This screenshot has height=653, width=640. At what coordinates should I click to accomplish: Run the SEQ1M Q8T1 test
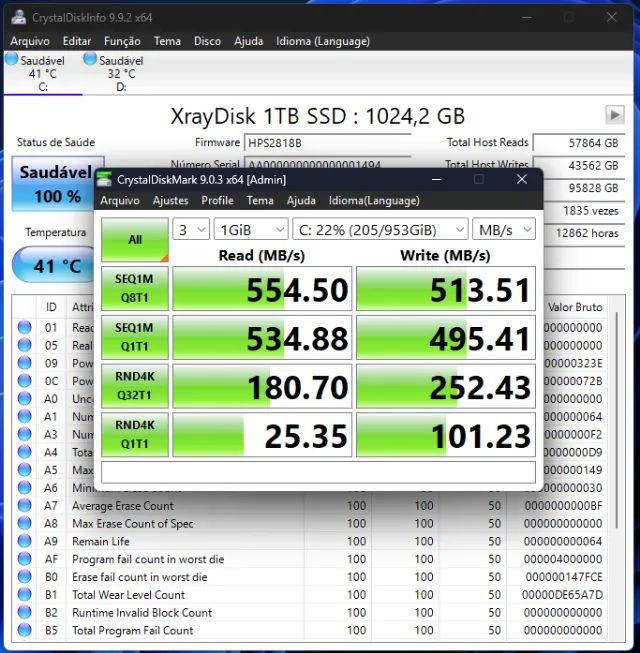(x=135, y=289)
